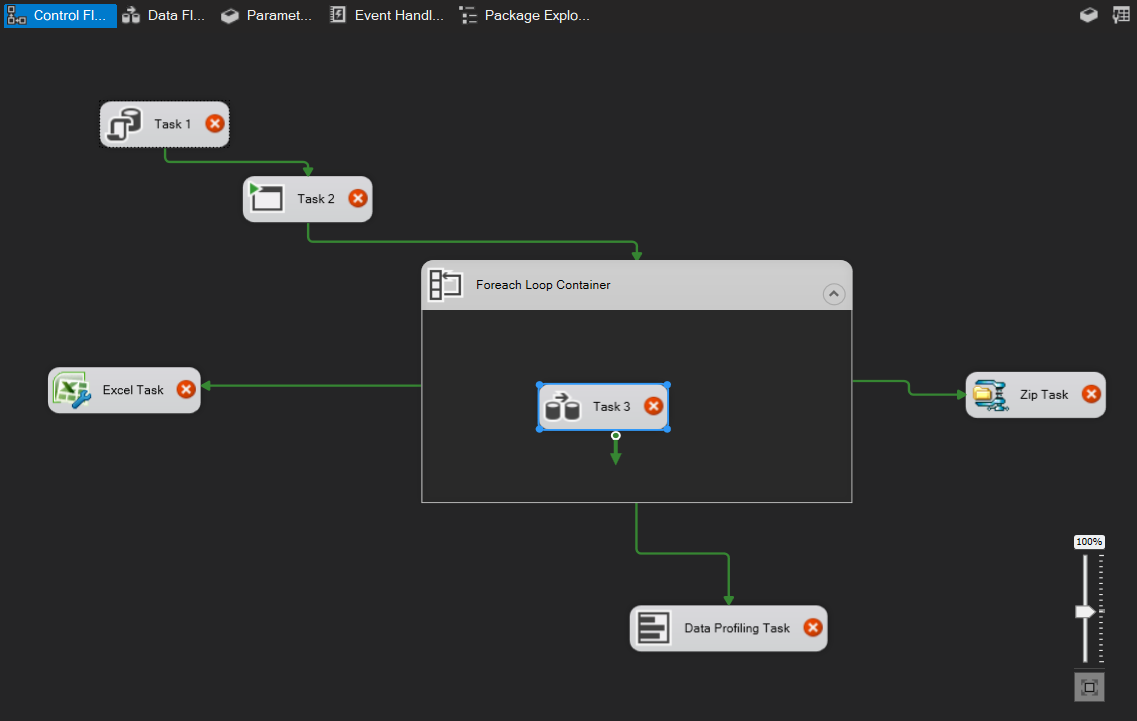Open the package deployment cube icon
This screenshot has width=1137, height=721.
(1089, 15)
